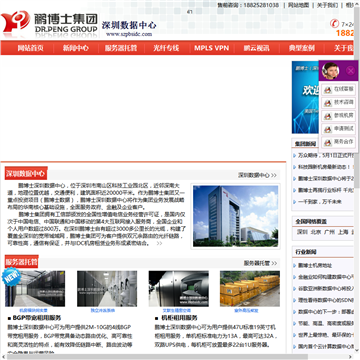Open 新闻中心 navigation item

(x=76, y=48)
